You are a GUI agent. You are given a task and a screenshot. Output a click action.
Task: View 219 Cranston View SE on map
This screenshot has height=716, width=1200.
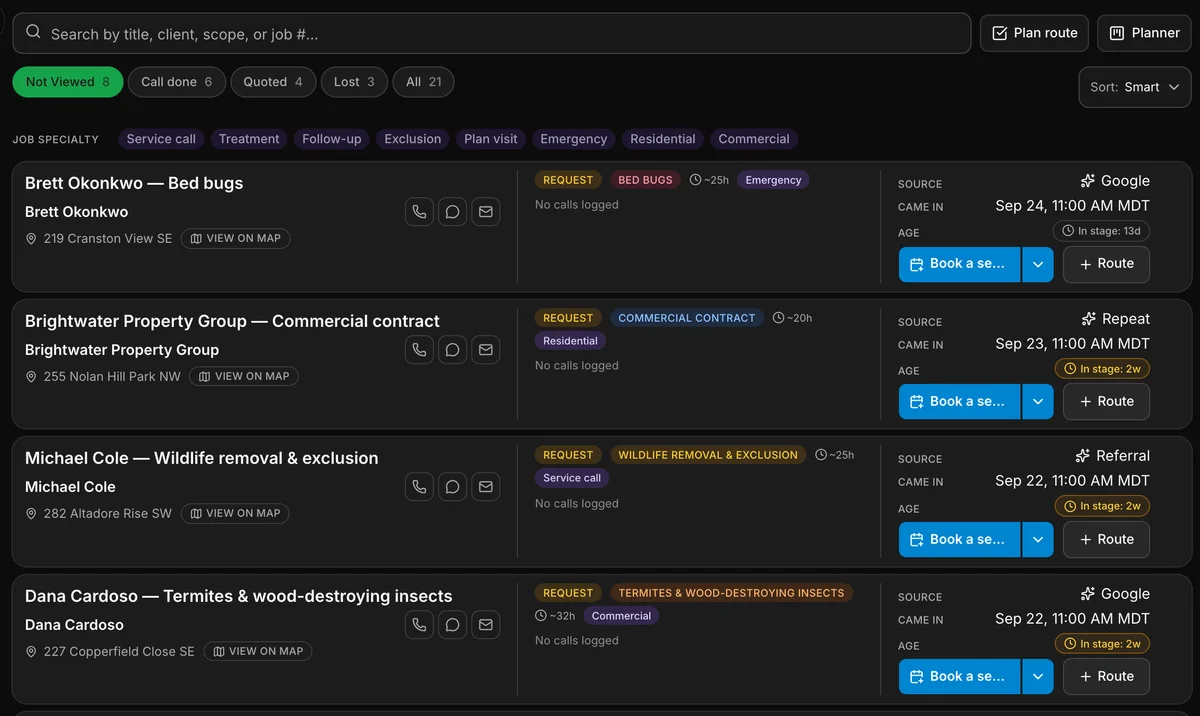coord(236,239)
